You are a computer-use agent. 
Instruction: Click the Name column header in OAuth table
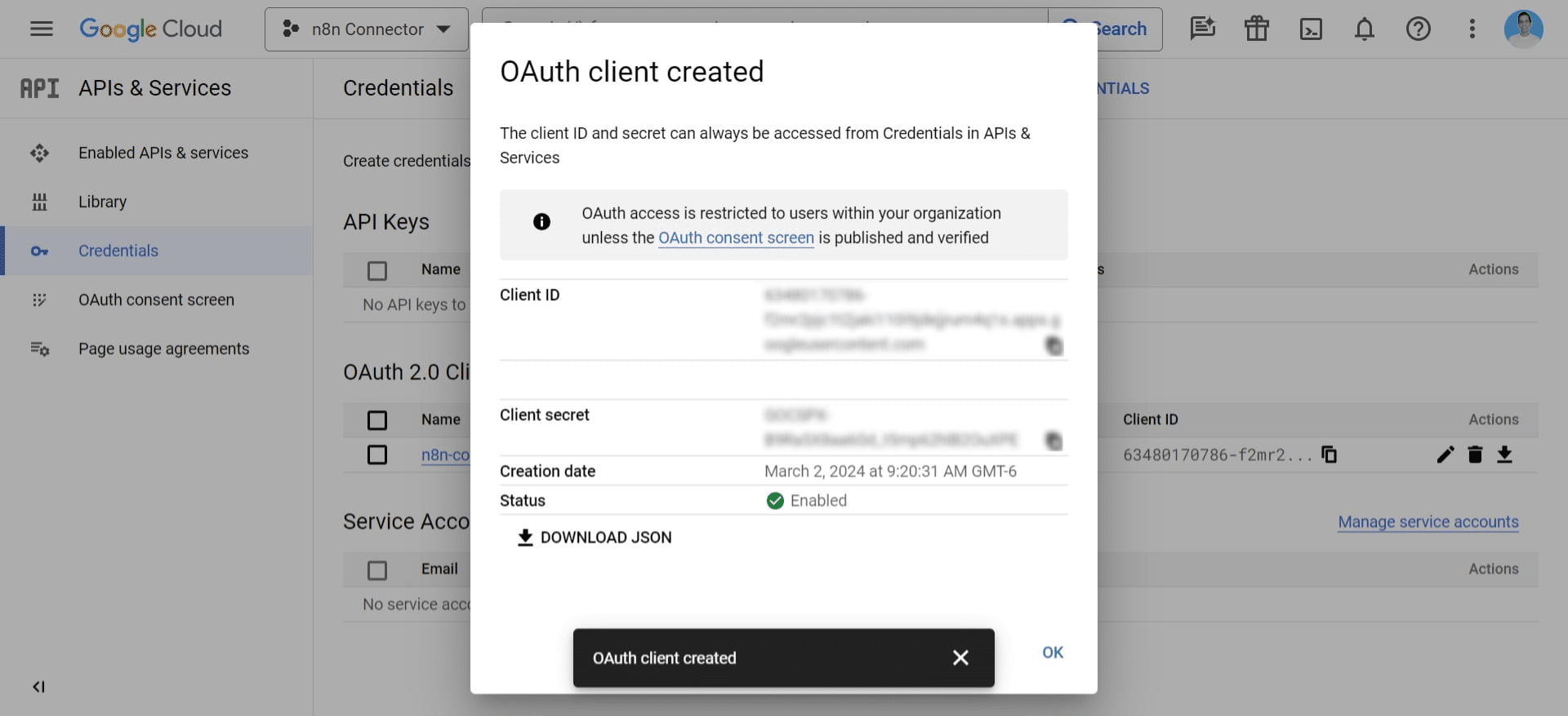click(x=441, y=420)
